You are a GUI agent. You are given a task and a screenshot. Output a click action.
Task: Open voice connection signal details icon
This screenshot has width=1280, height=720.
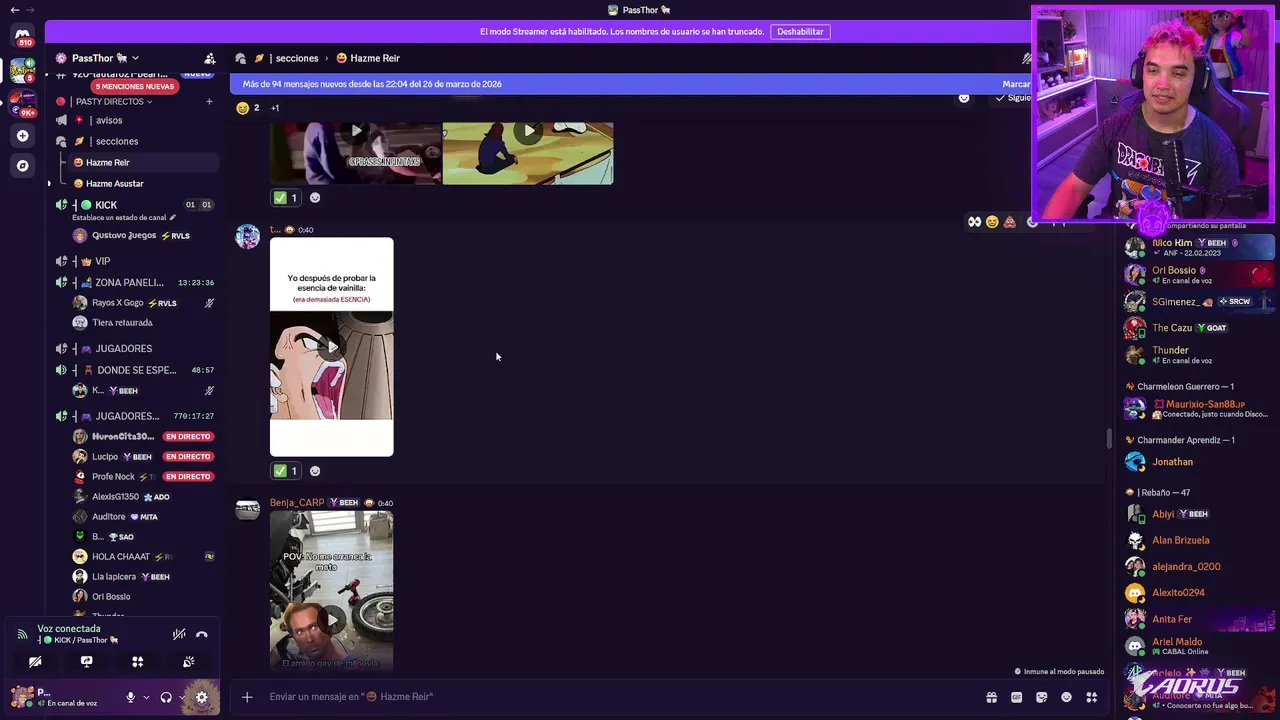click(x=22, y=634)
